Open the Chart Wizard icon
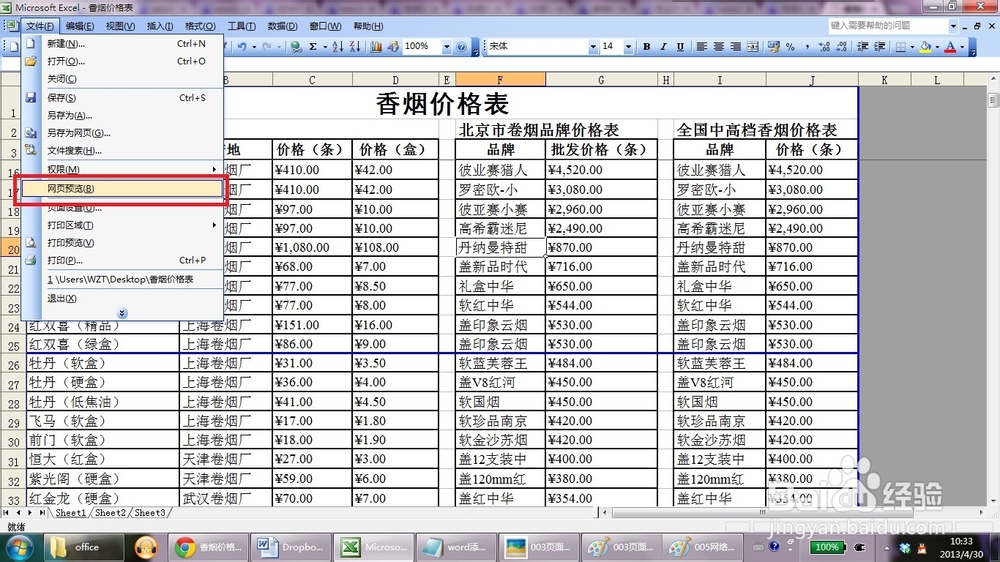 click(376, 47)
